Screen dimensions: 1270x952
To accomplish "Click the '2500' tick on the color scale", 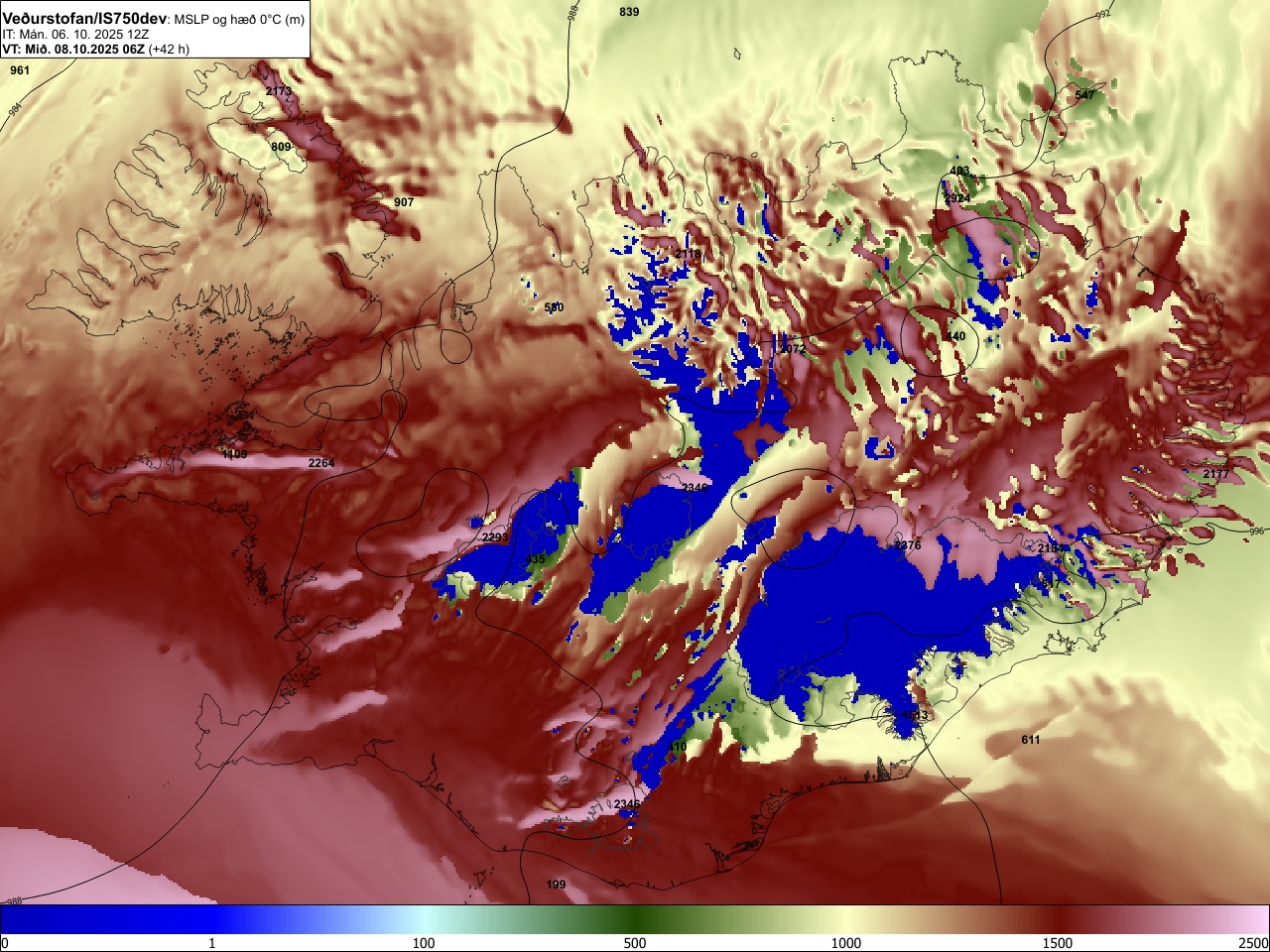I will [x=1254, y=943].
